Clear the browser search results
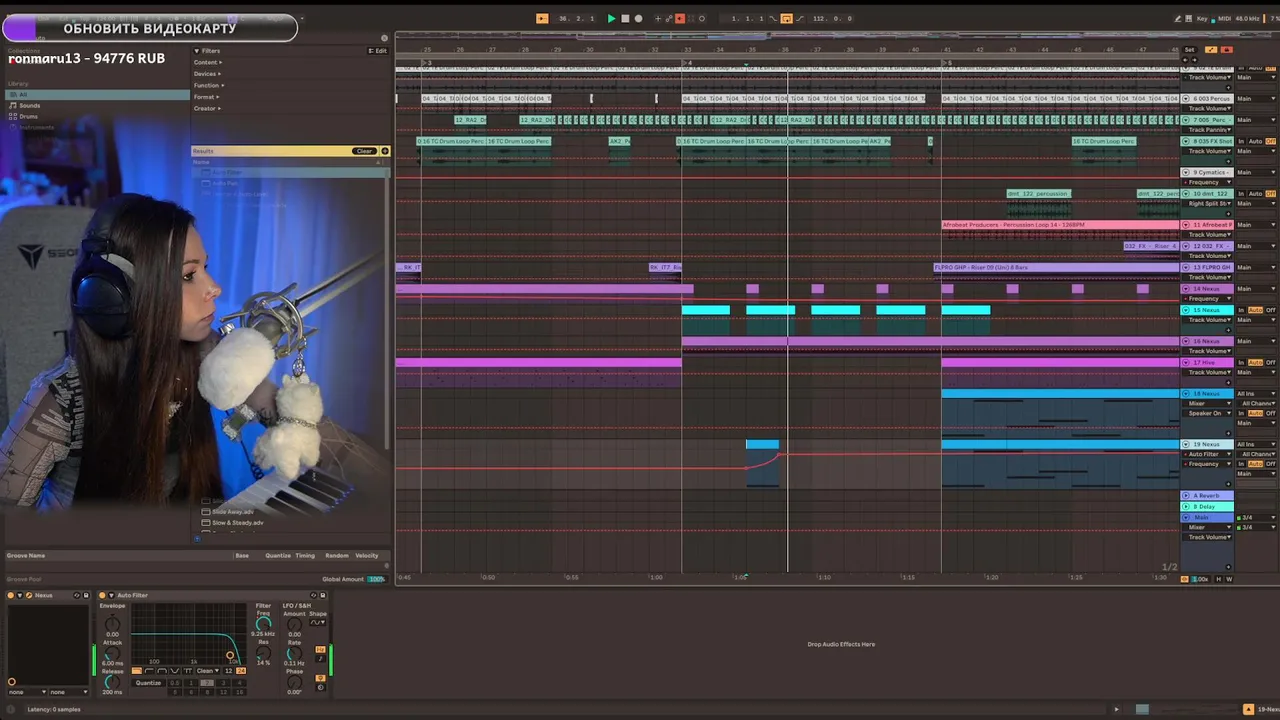Screen dimensions: 1280x720 364,151
